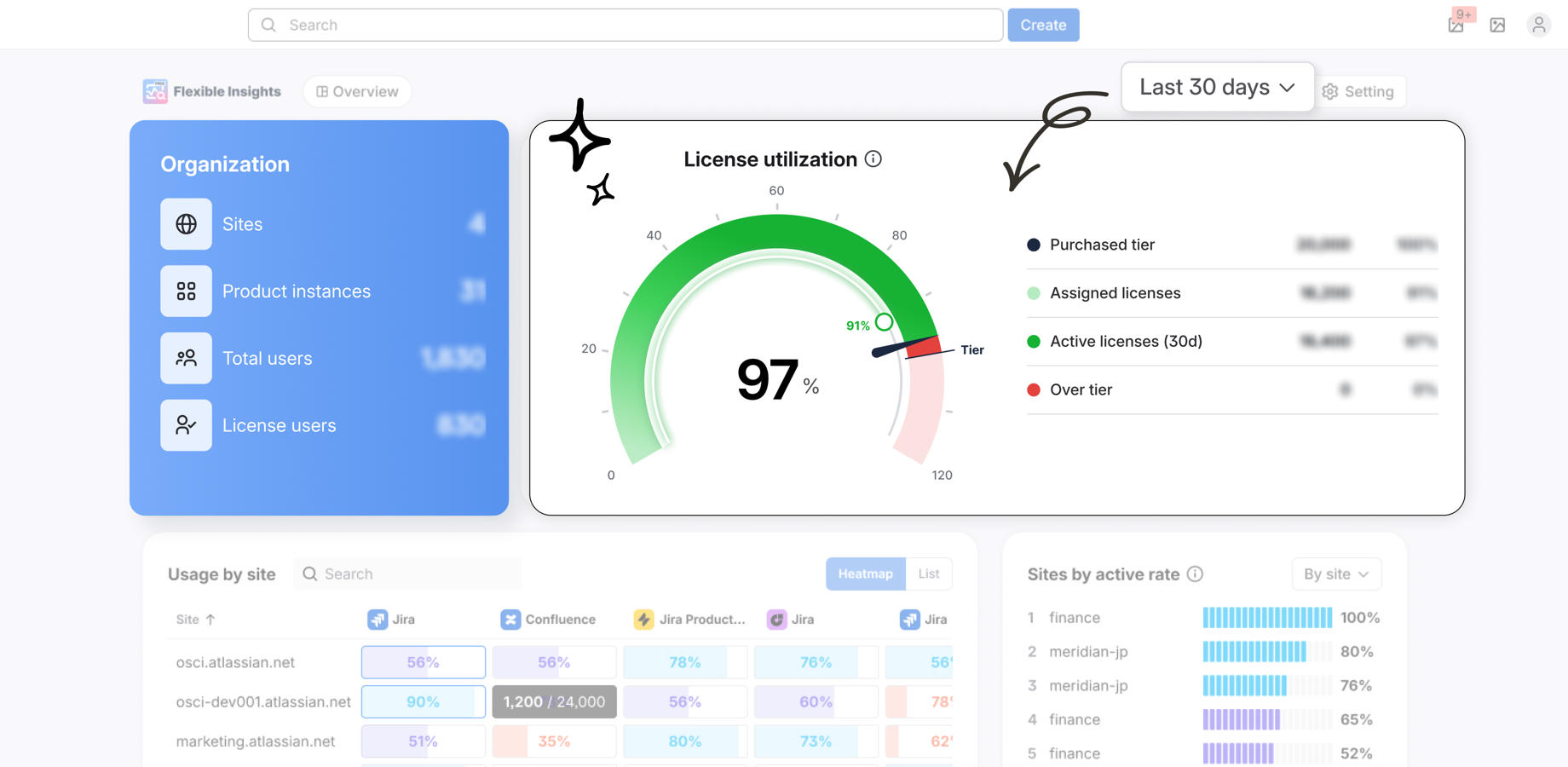Open the Setting button
Viewport: 1568px width, 767px height.
pyautogui.click(x=1358, y=91)
